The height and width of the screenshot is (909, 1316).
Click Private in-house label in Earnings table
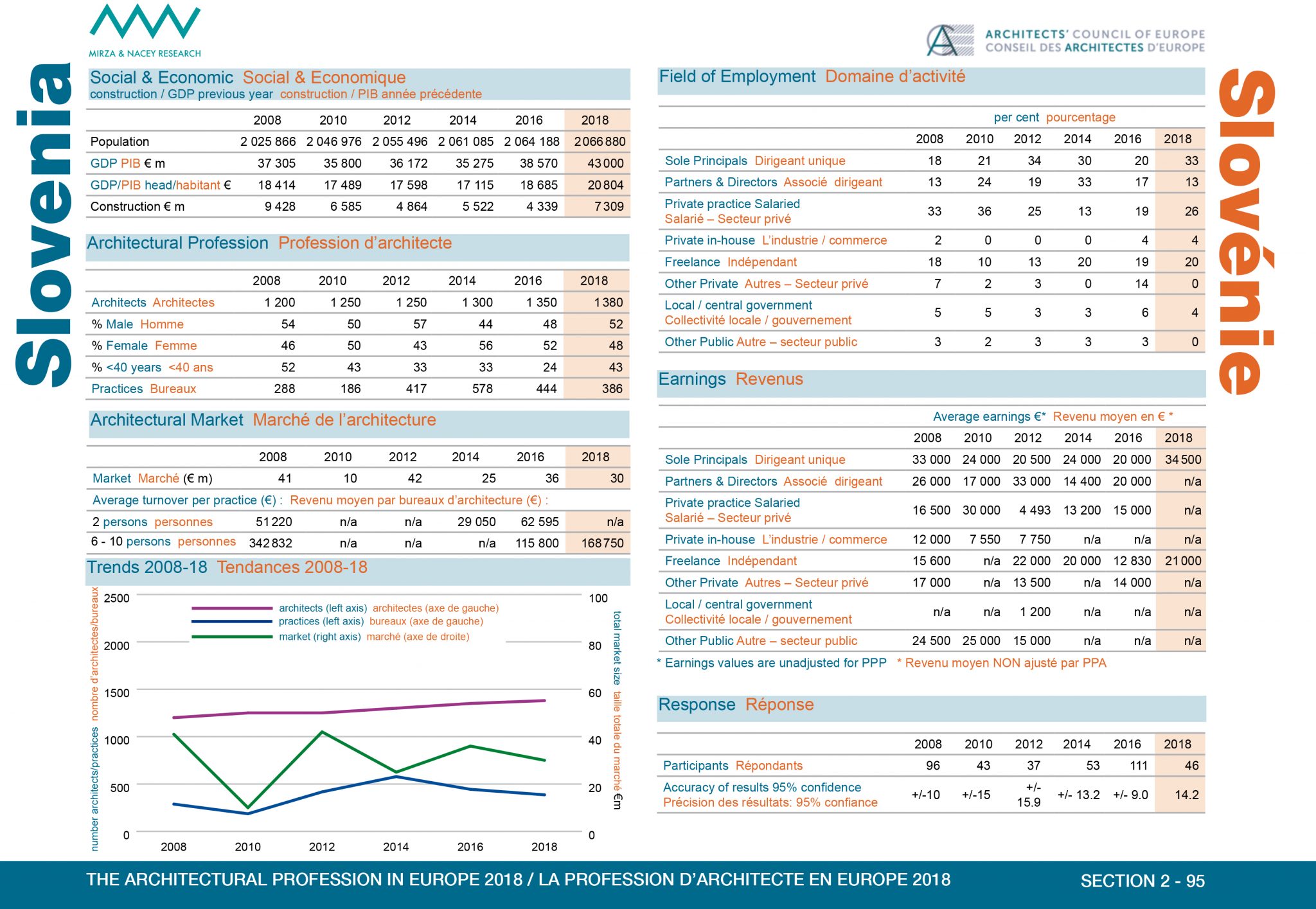pyautogui.click(x=776, y=540)
